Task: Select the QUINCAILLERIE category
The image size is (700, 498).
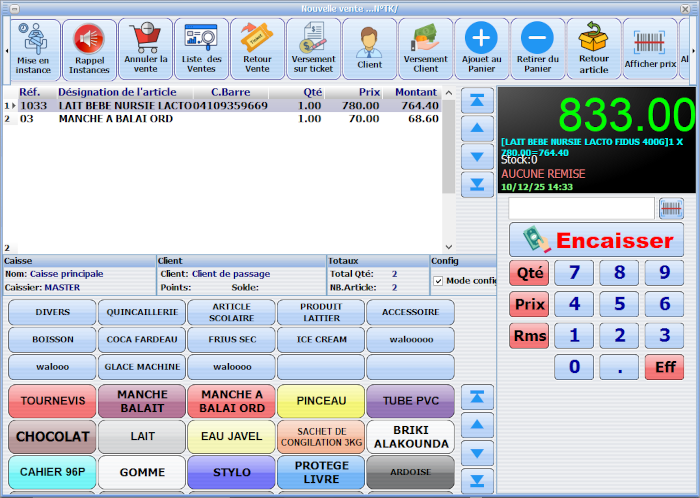Action: tap(142, 312)
